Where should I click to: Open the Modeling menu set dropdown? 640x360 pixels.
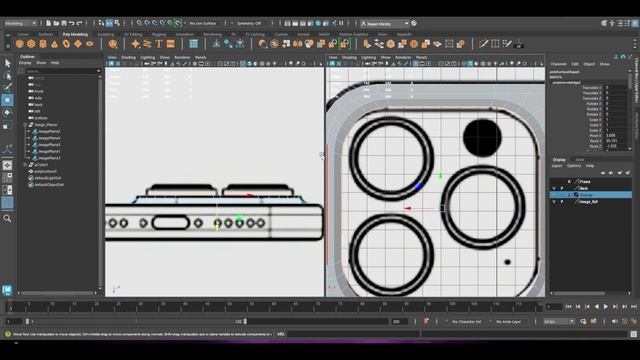(x=20, y=23)
